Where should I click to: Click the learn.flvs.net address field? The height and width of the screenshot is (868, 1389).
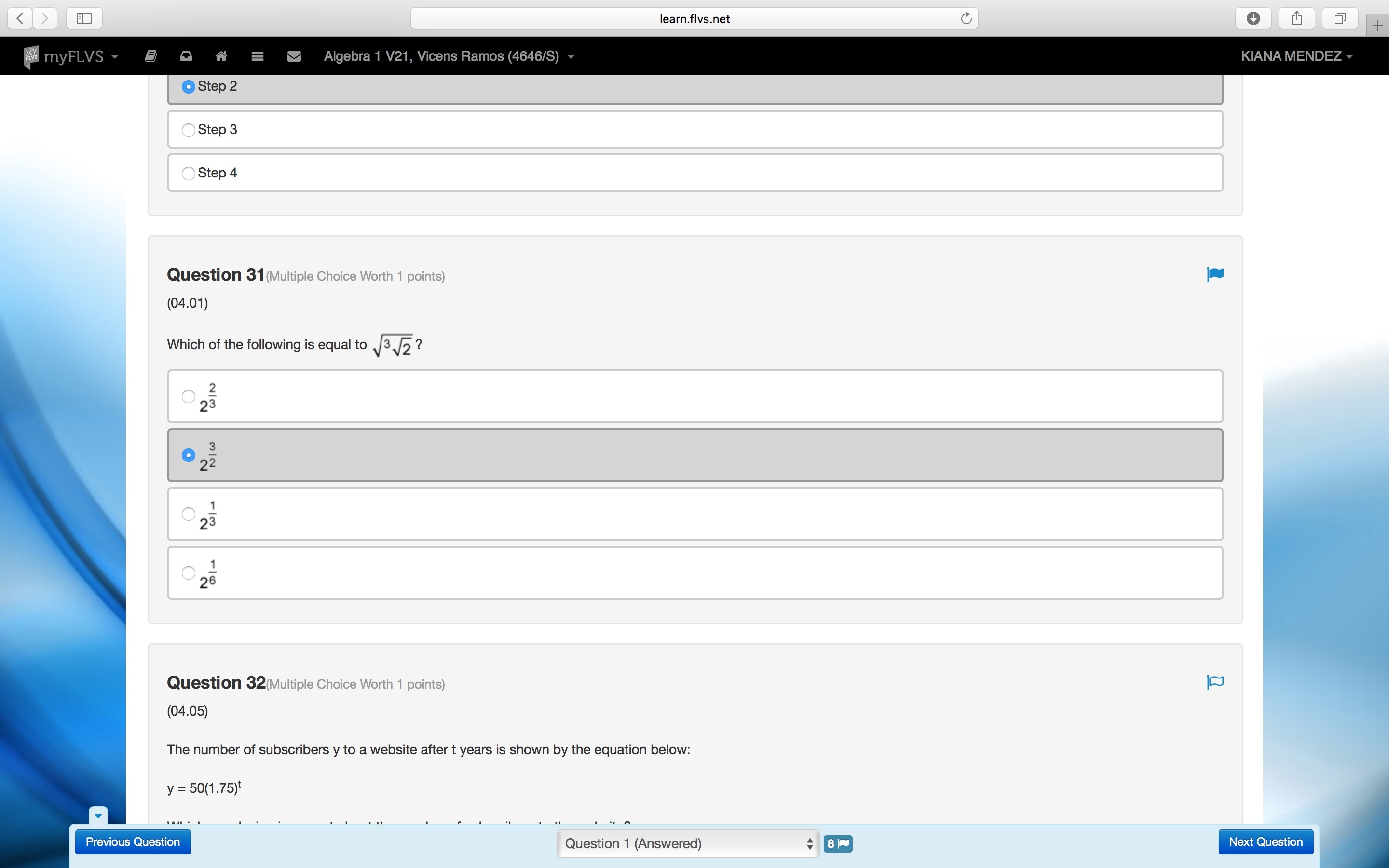click(x=694, y=18)
